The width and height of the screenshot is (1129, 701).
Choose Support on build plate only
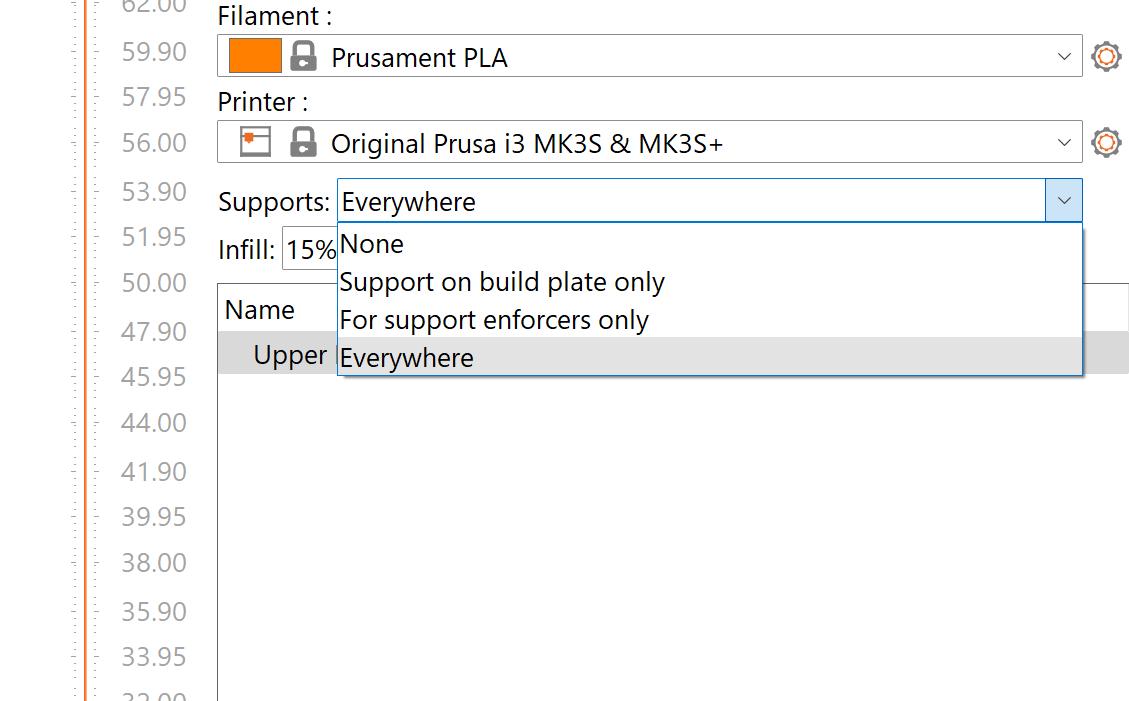coord(502,282)
